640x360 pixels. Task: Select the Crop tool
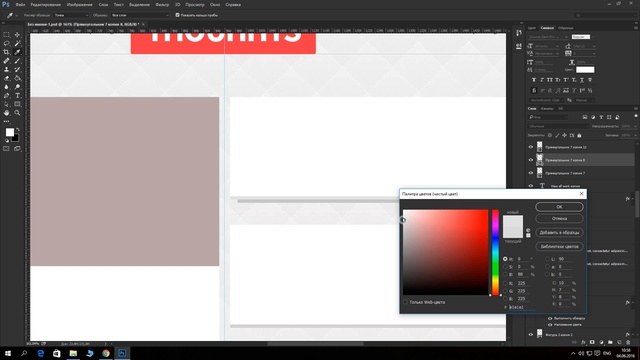7,52
